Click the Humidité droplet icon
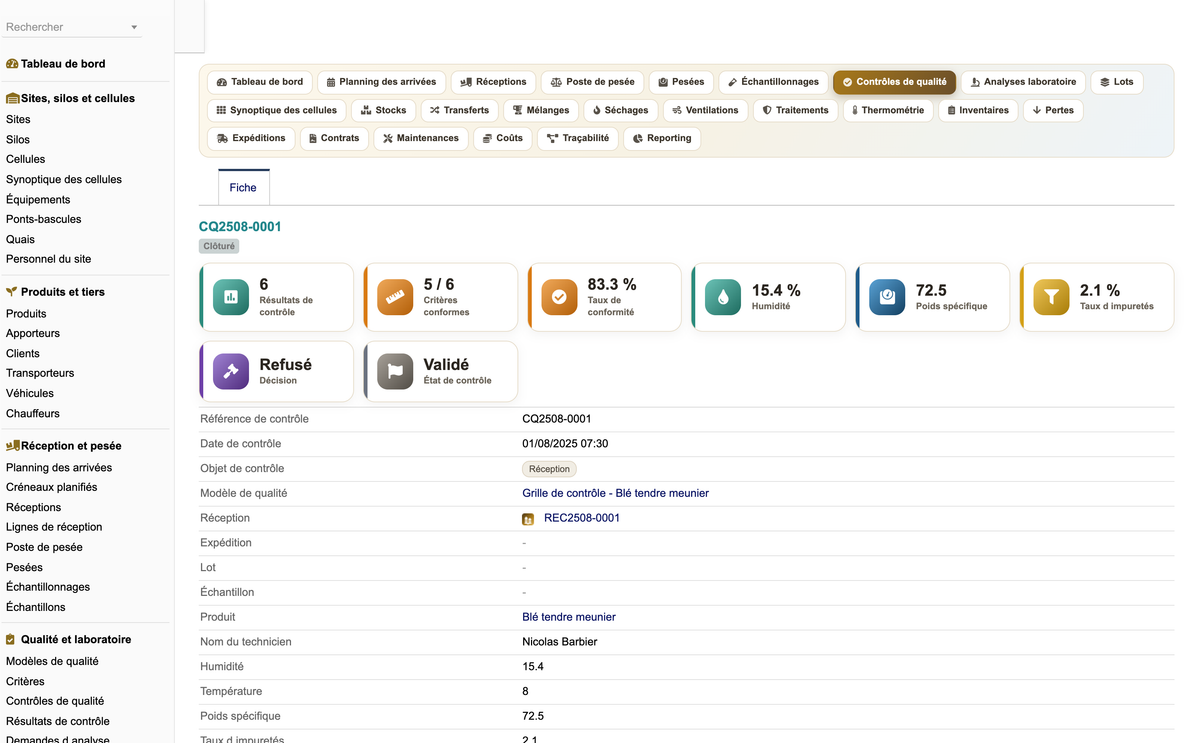Screen dimensions: 1200x743 (x=723, y=297)
